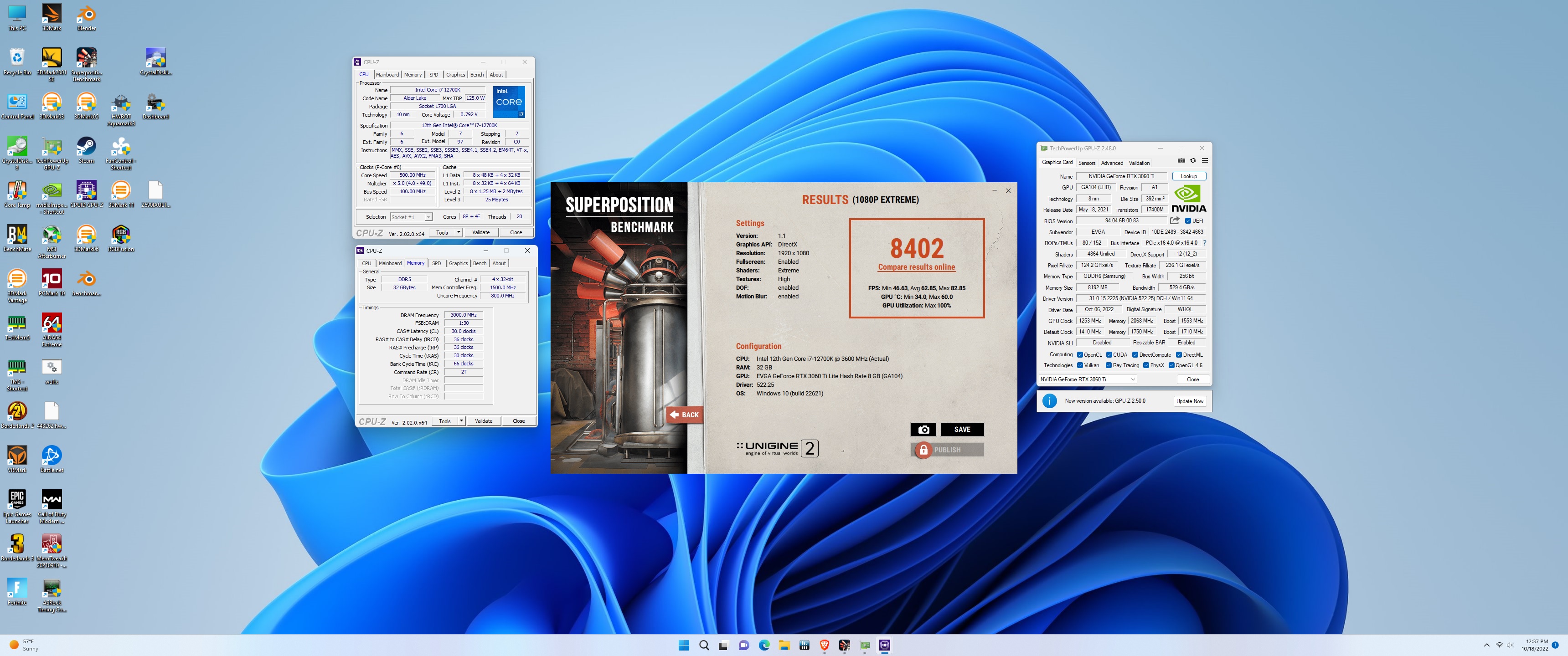This screenshot has height=656, width=1568.
Task: Toggle the PhysX checkbox
Action: [x=1146, y=365]
